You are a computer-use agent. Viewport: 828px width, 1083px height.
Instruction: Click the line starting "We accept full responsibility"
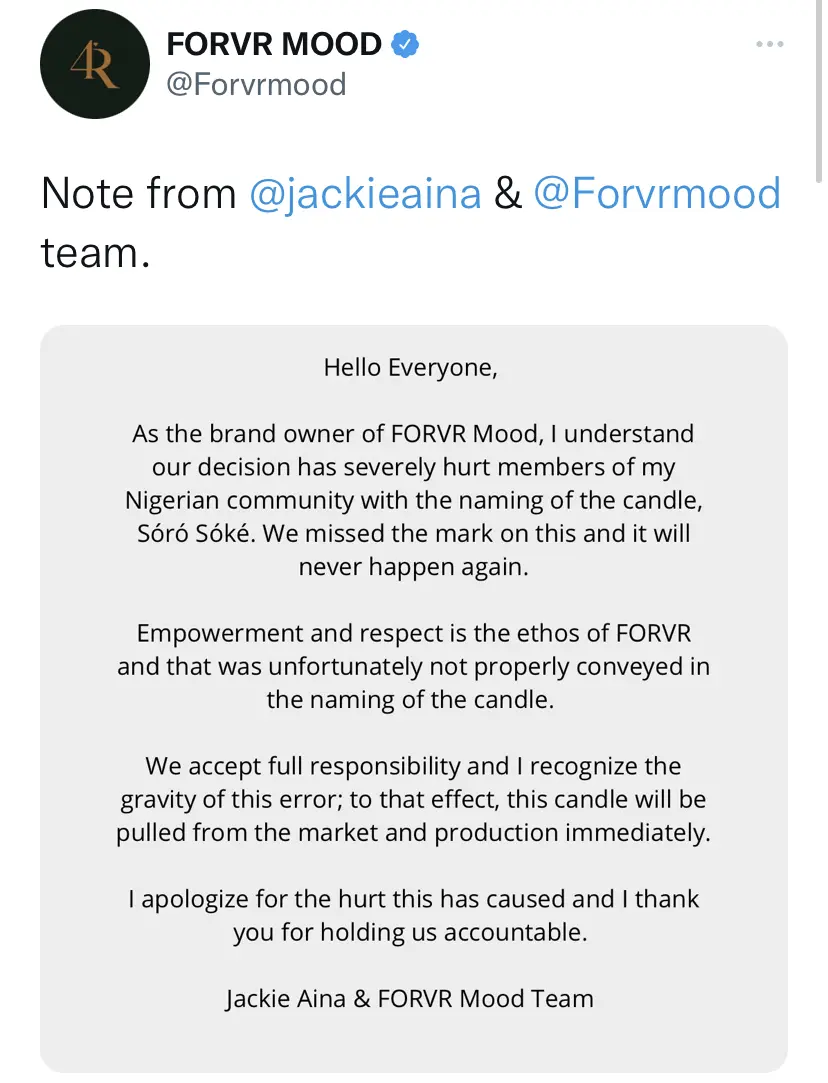click(413, 766)
